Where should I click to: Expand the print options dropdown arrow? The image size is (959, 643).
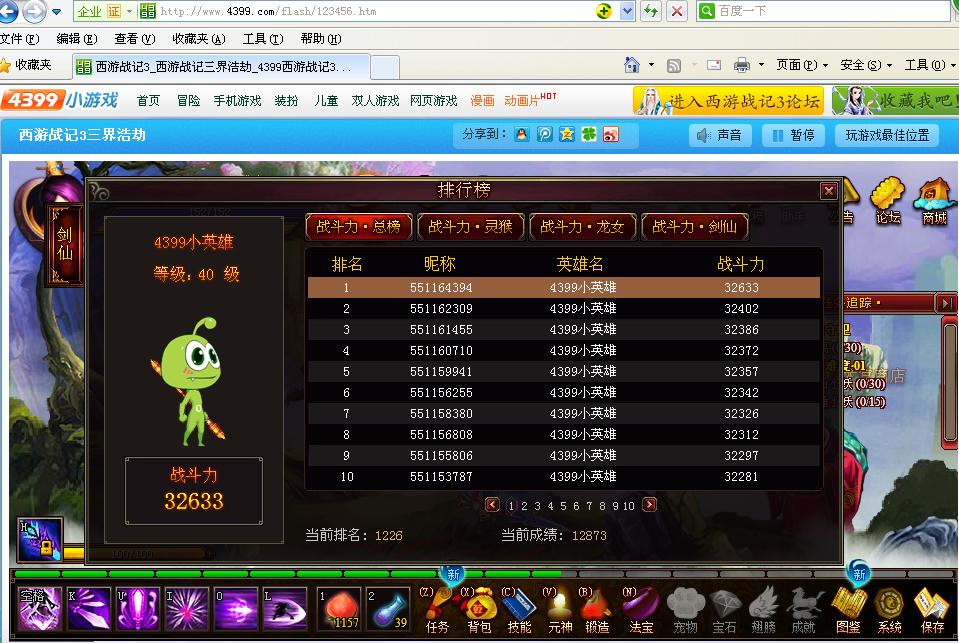pos(761,65)
